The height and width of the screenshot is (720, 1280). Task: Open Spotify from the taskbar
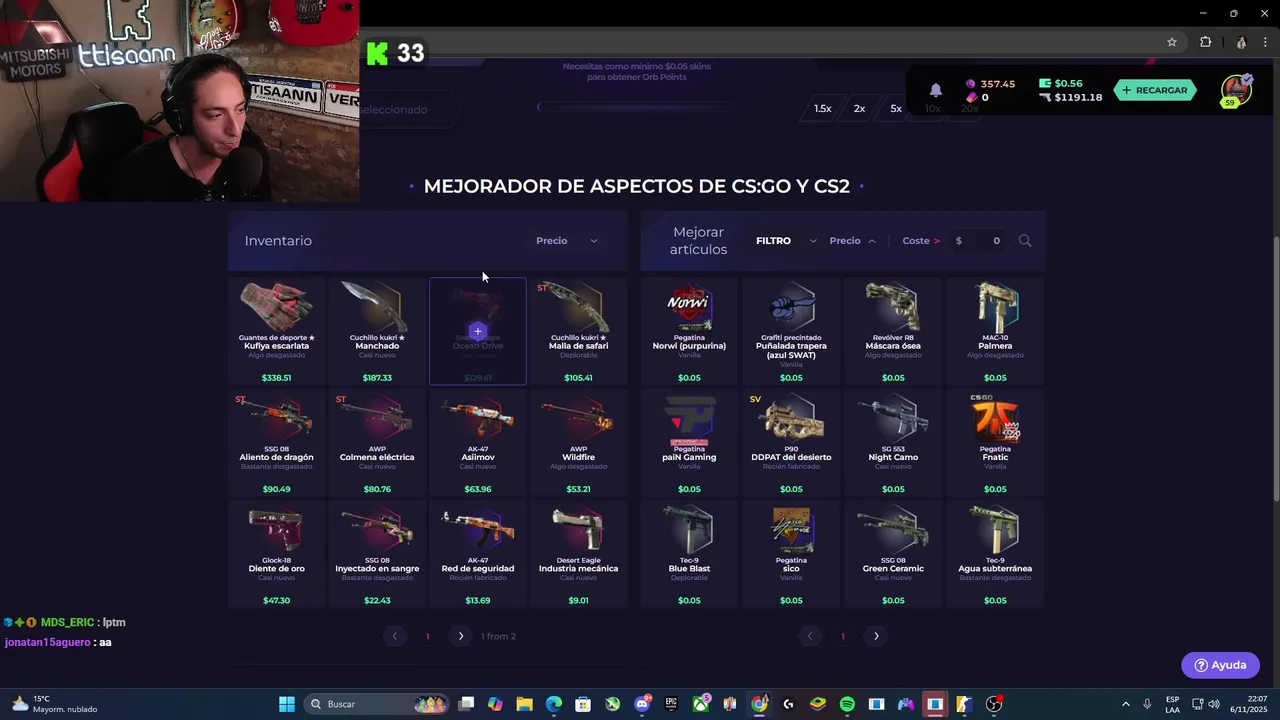tap(847, 704)
